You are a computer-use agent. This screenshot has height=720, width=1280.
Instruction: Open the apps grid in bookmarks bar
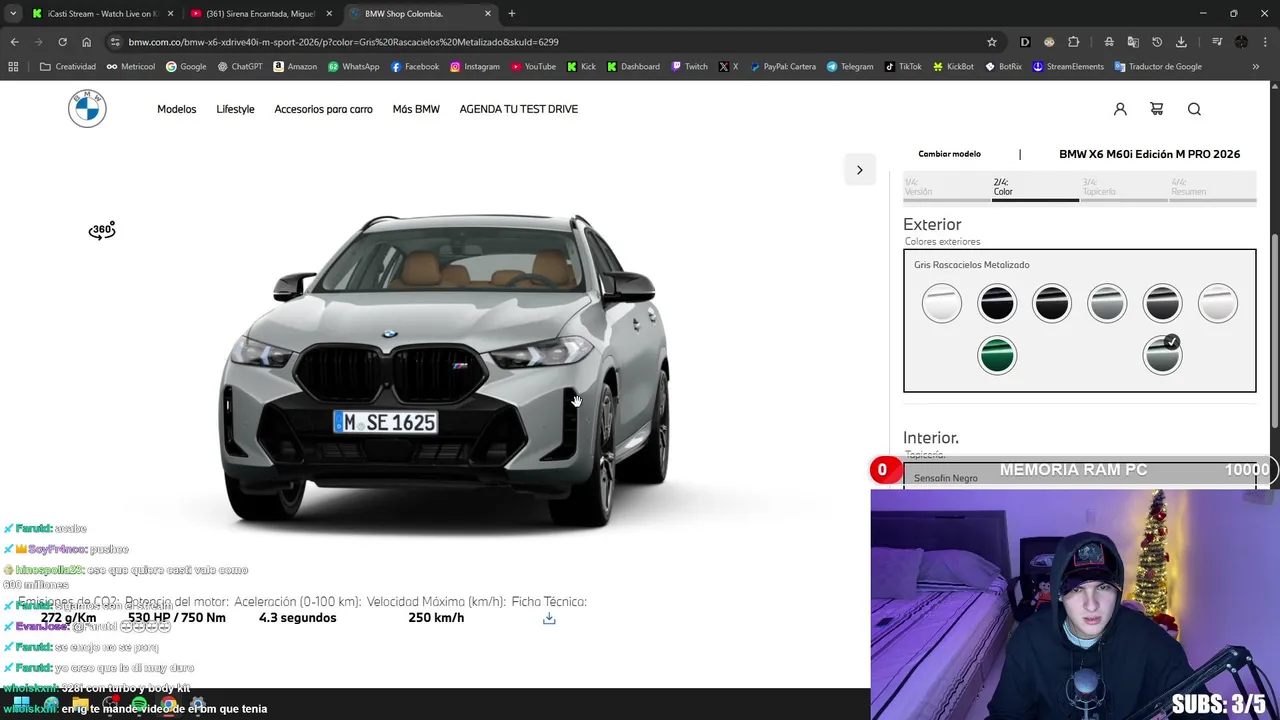pos(13,67)
